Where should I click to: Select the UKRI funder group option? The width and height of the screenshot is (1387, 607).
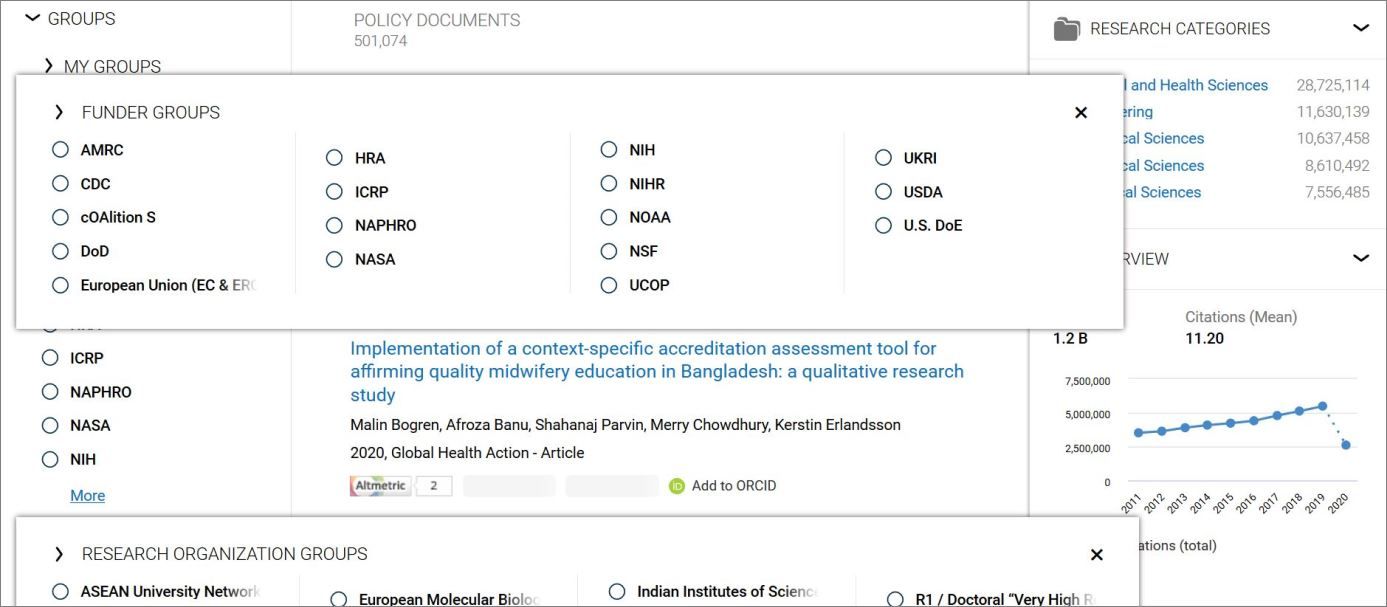[x=883, y=158]
